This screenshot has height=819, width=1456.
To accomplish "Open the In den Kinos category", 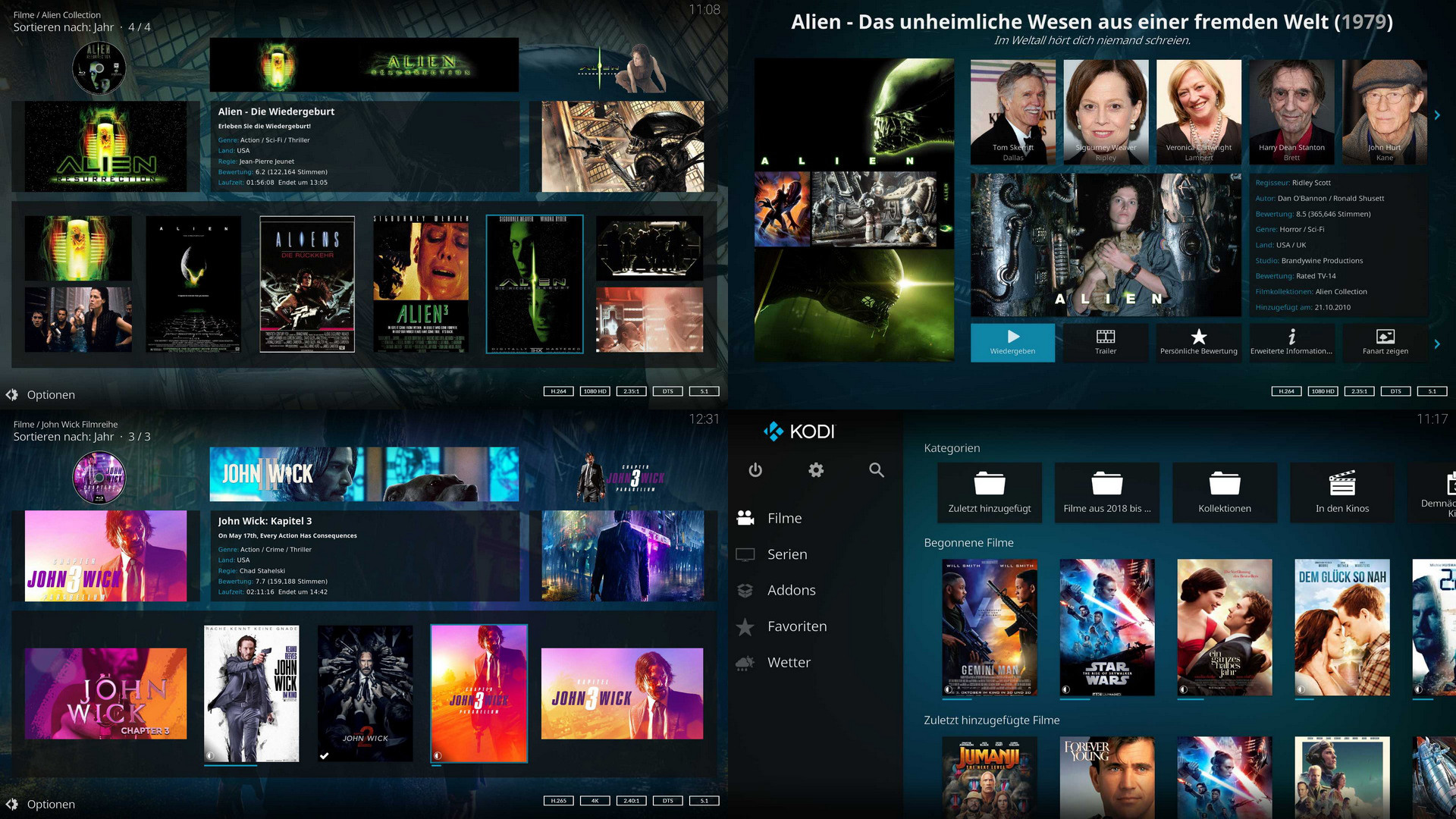I will pos(1342,492).
